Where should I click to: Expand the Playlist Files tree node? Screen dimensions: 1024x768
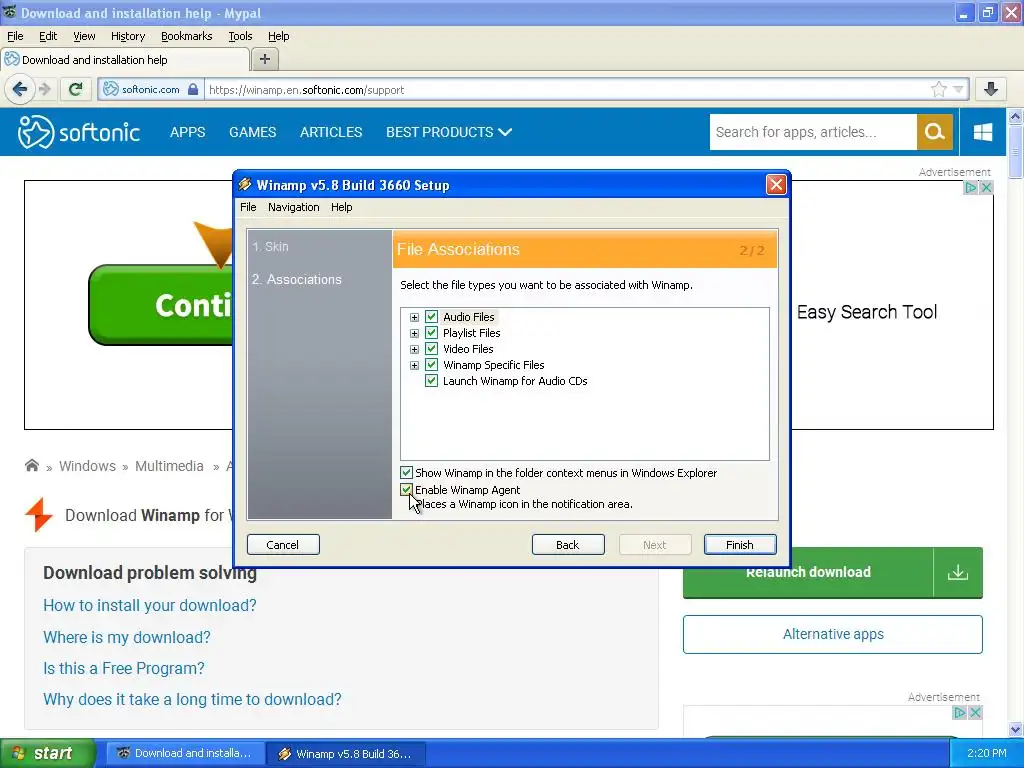coord(414,333)
